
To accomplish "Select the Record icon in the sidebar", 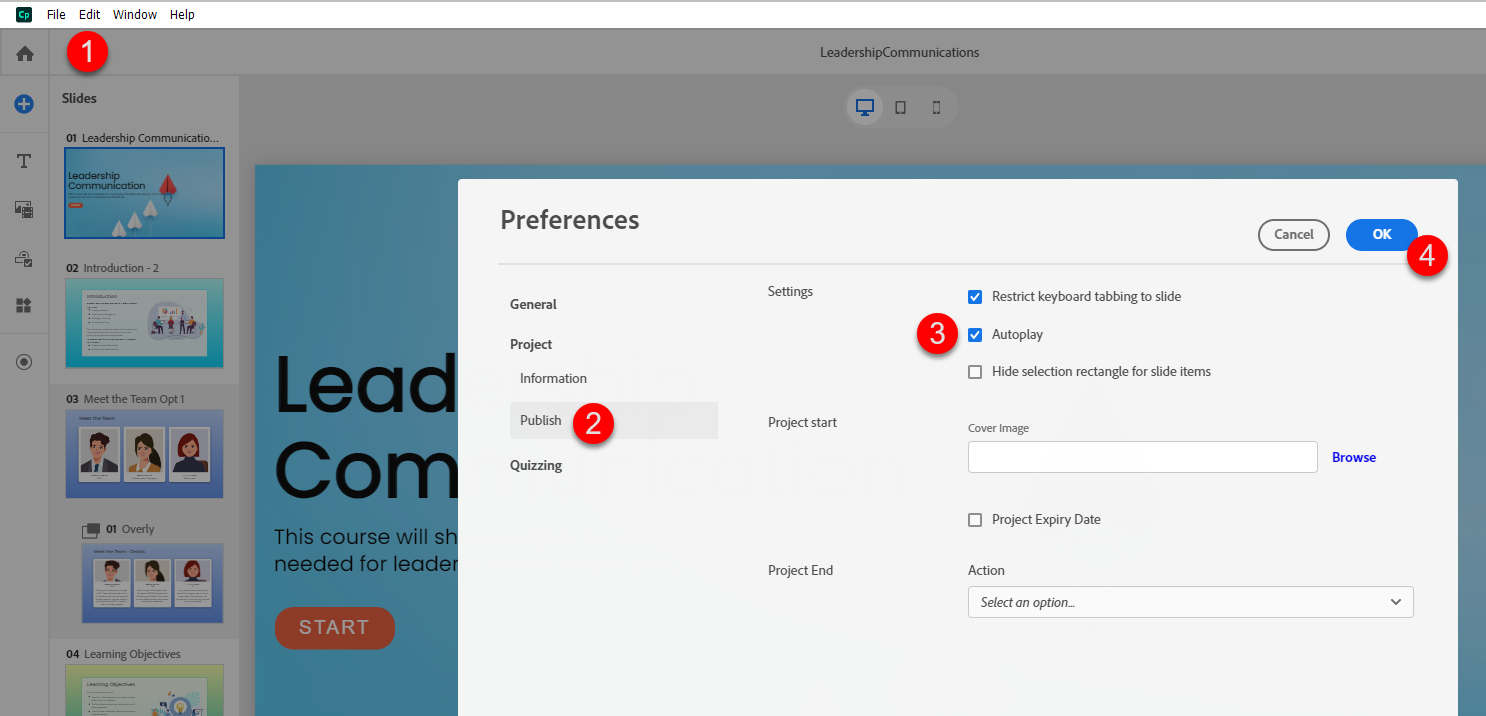I will (x=24, y=361).
